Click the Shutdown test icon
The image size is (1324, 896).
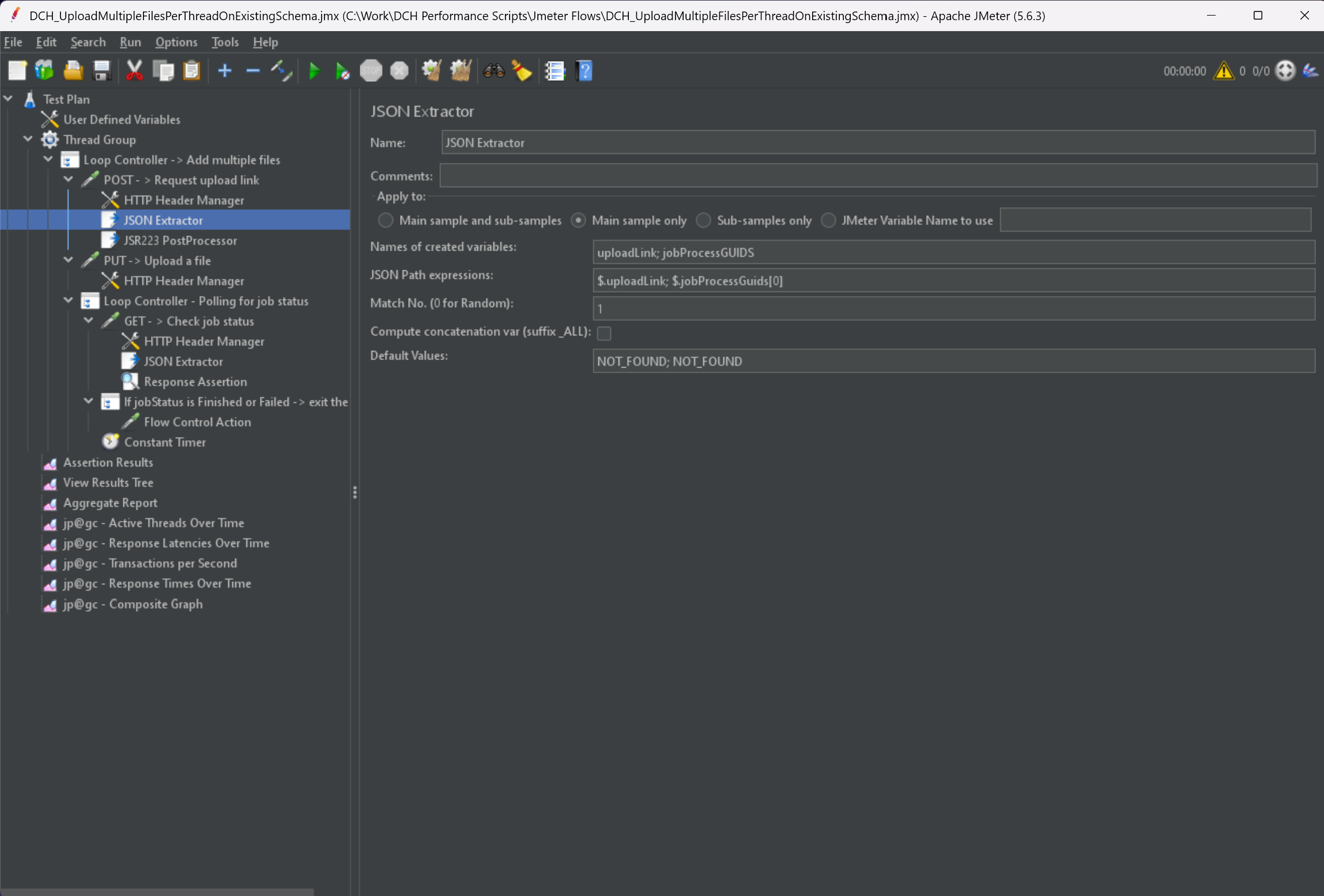[399, 71]
